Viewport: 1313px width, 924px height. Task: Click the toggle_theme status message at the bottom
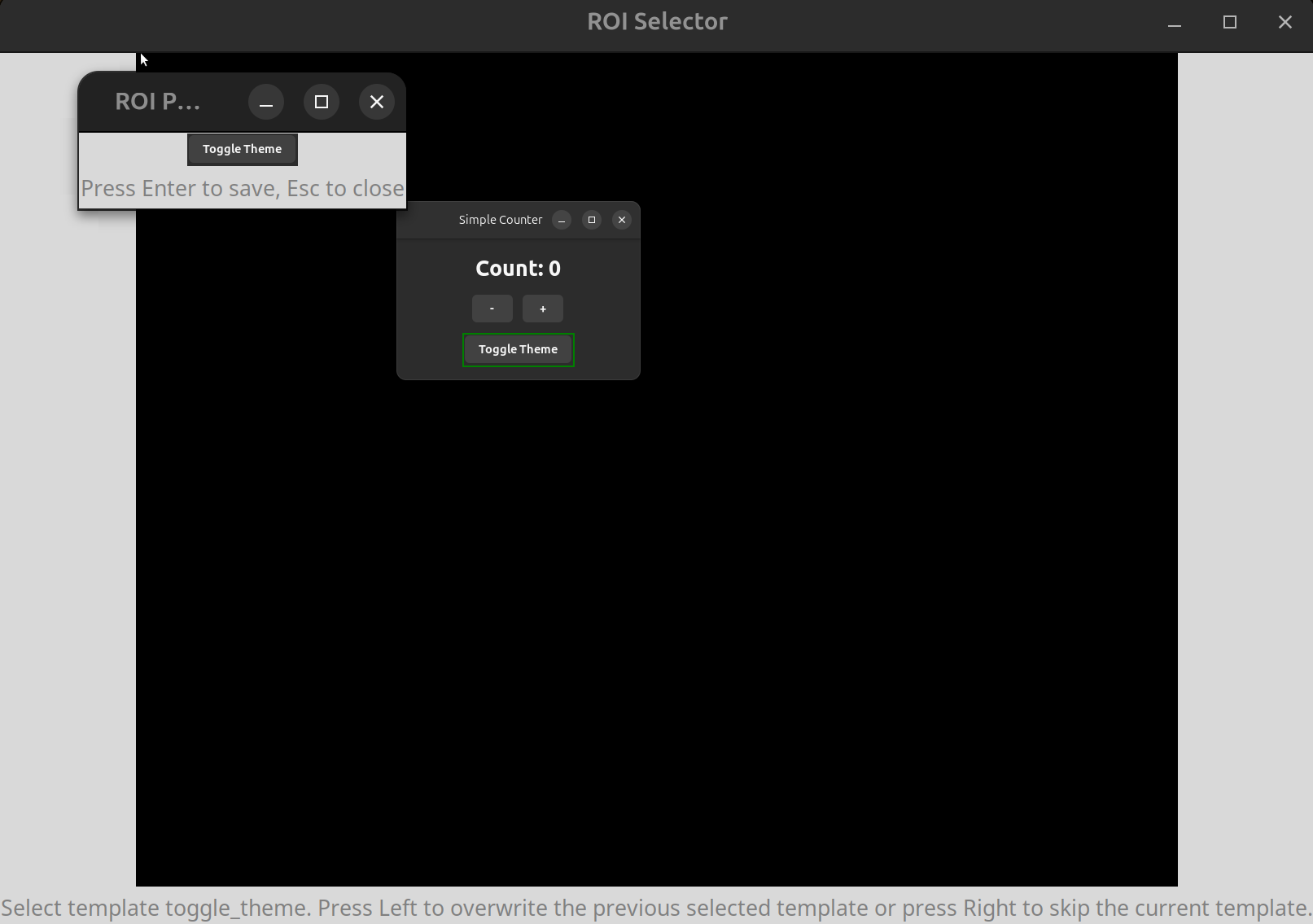point(656,908)
